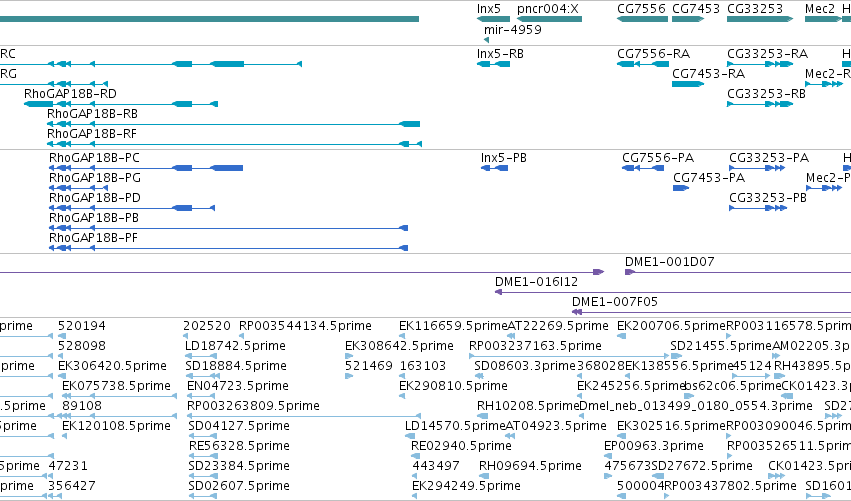Select protein RhoGAP18B-PB label
Viewport: 851px width, 501px height.
93,218
